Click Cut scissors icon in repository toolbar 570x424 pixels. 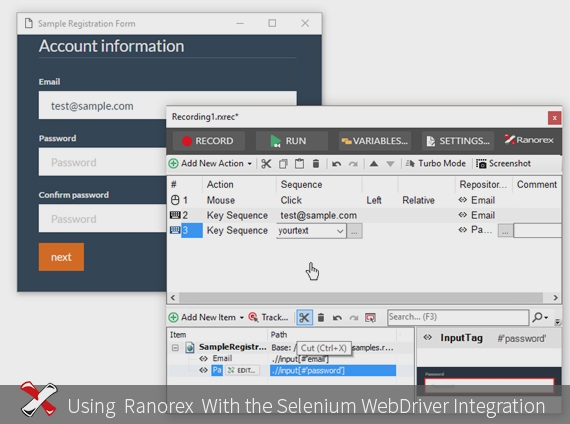(304, 318)
